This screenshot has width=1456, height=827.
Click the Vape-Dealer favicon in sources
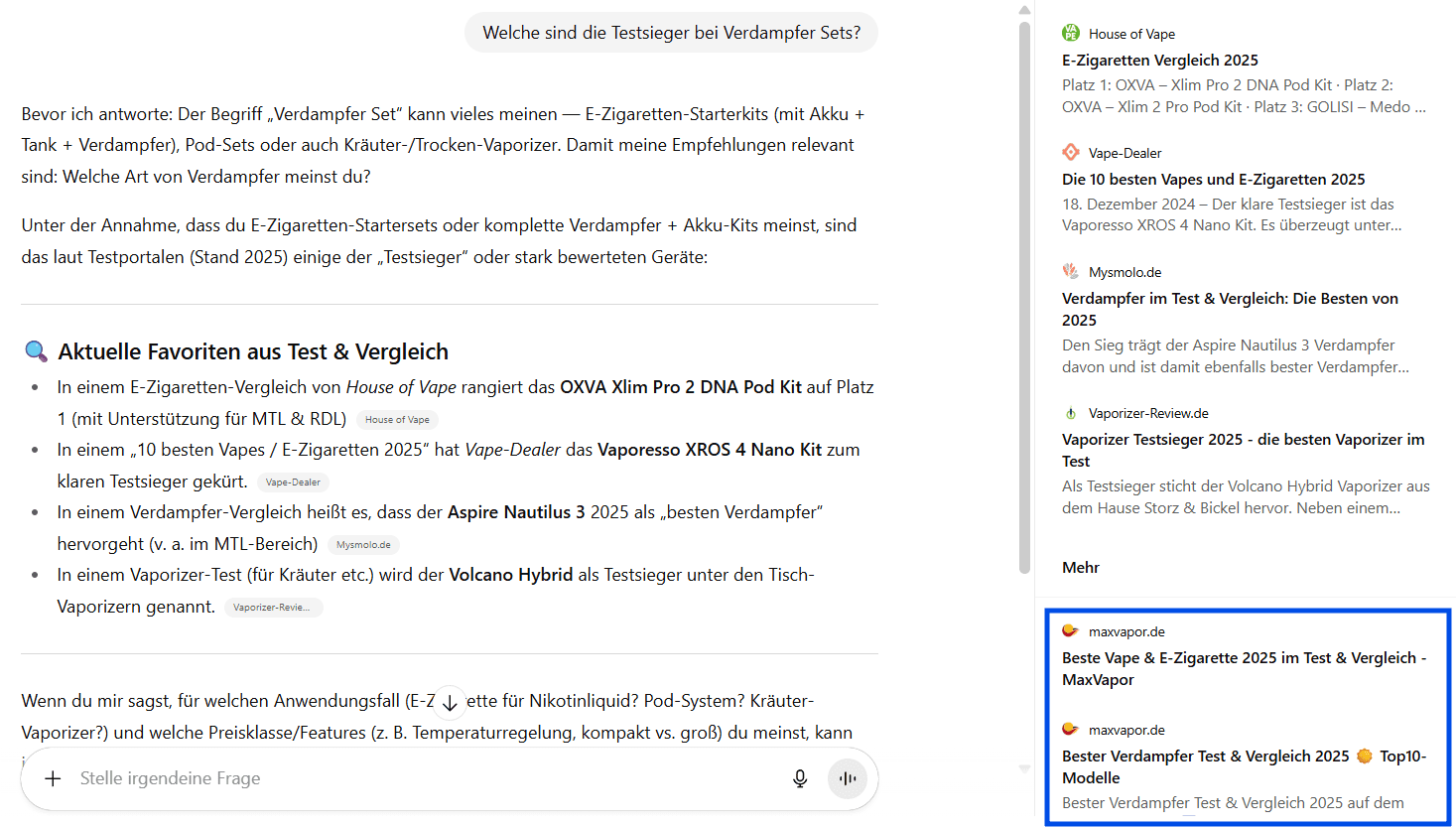click(x=1071, y=152)
